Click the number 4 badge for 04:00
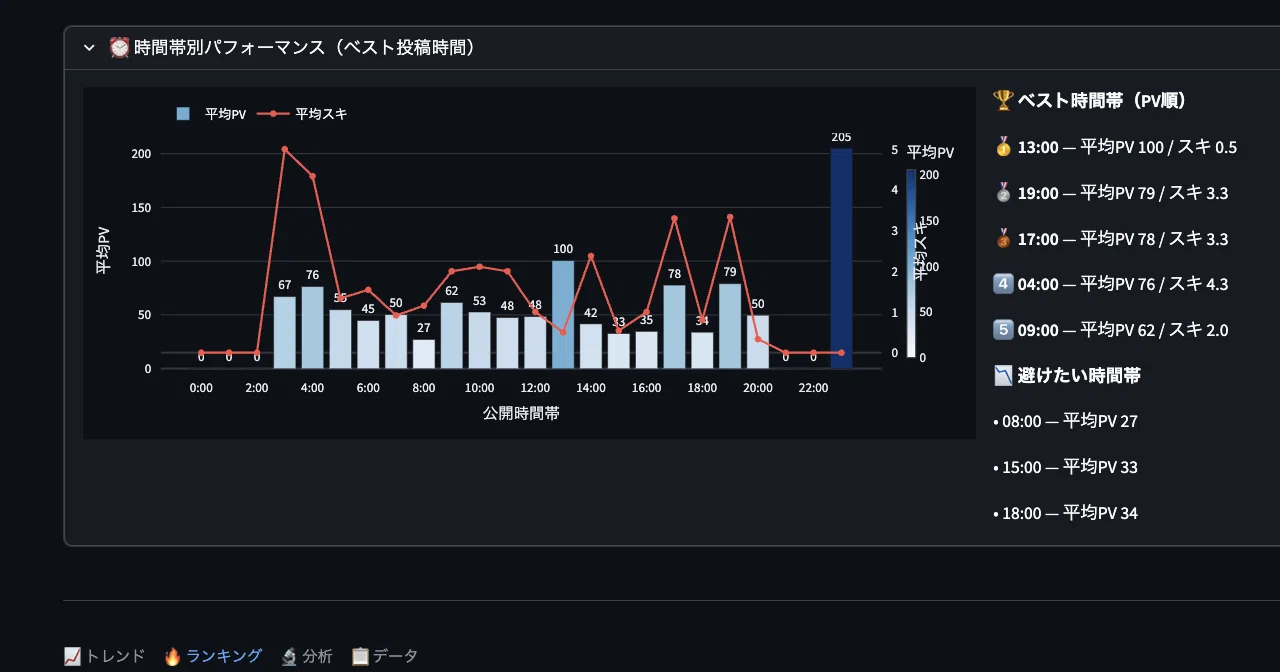The width and height of the screenshot is (1280, 672). coord(1003,284)
